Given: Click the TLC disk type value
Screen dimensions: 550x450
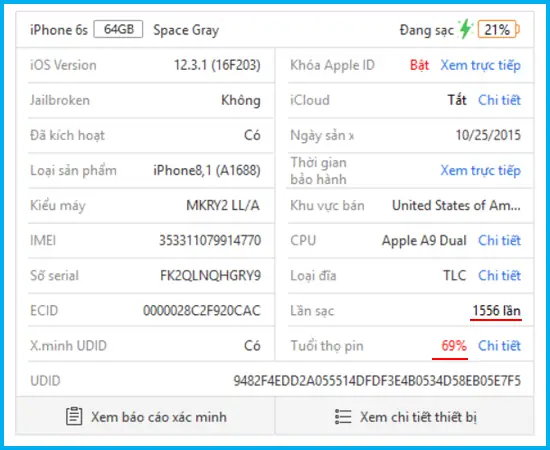Looking at the screenshot, I should pos(455,276).
